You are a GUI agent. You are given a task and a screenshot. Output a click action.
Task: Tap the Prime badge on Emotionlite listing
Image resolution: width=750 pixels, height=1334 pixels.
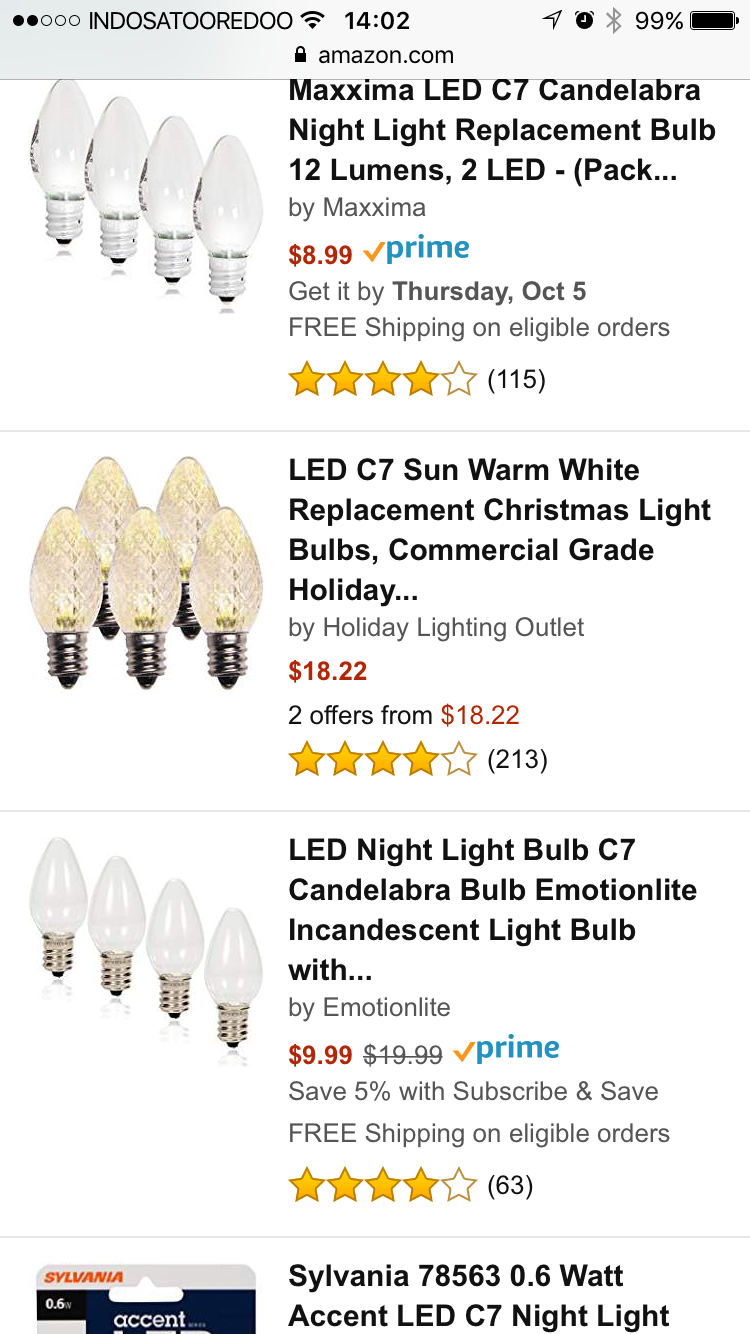(x=506, y=1051)
